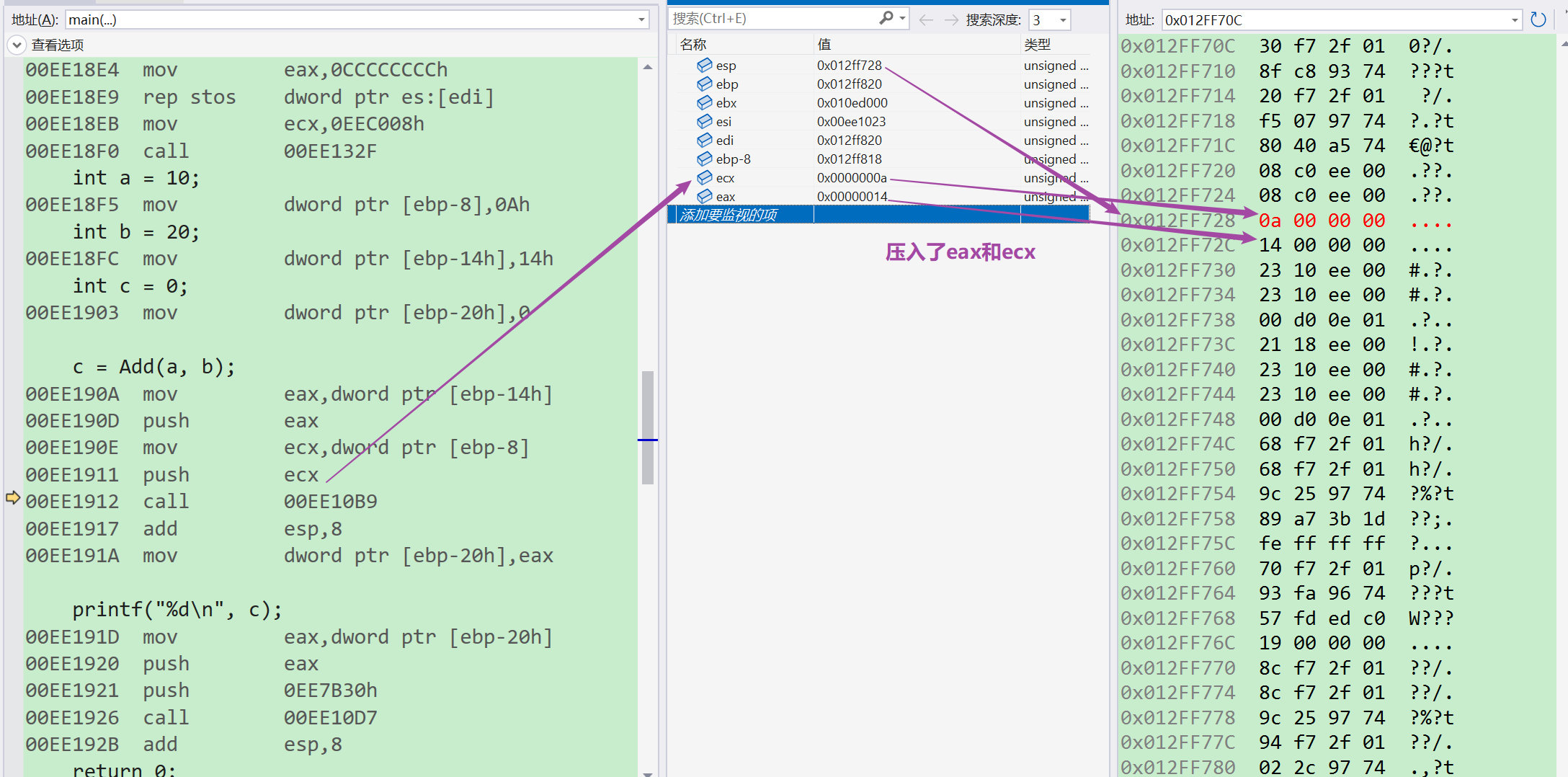Click memory row 0x012FF728 with red bytes
The height and width of the screenshot is (777, 1568).
click(1286, 221)
